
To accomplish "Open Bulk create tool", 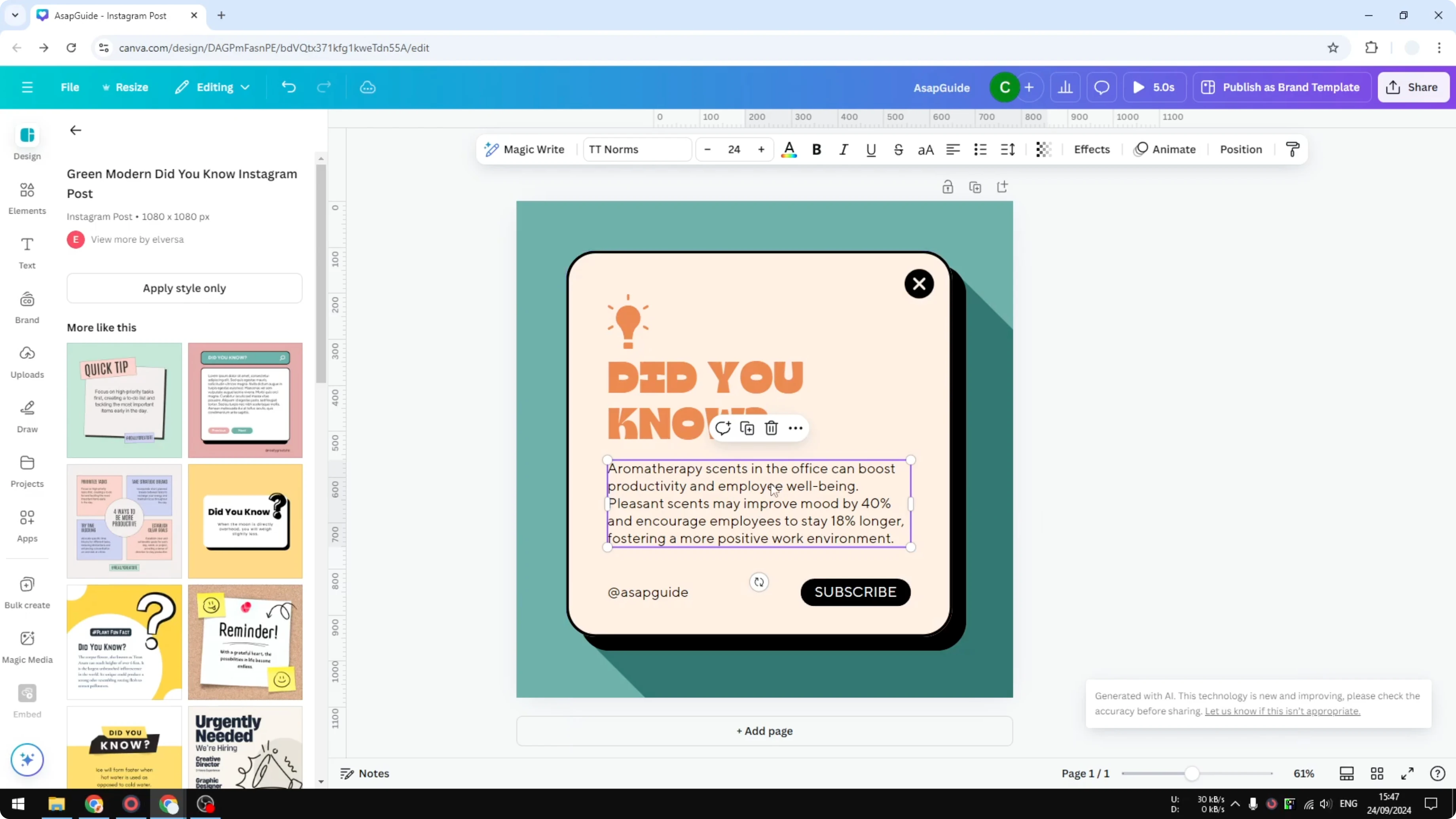I will 27,593.
